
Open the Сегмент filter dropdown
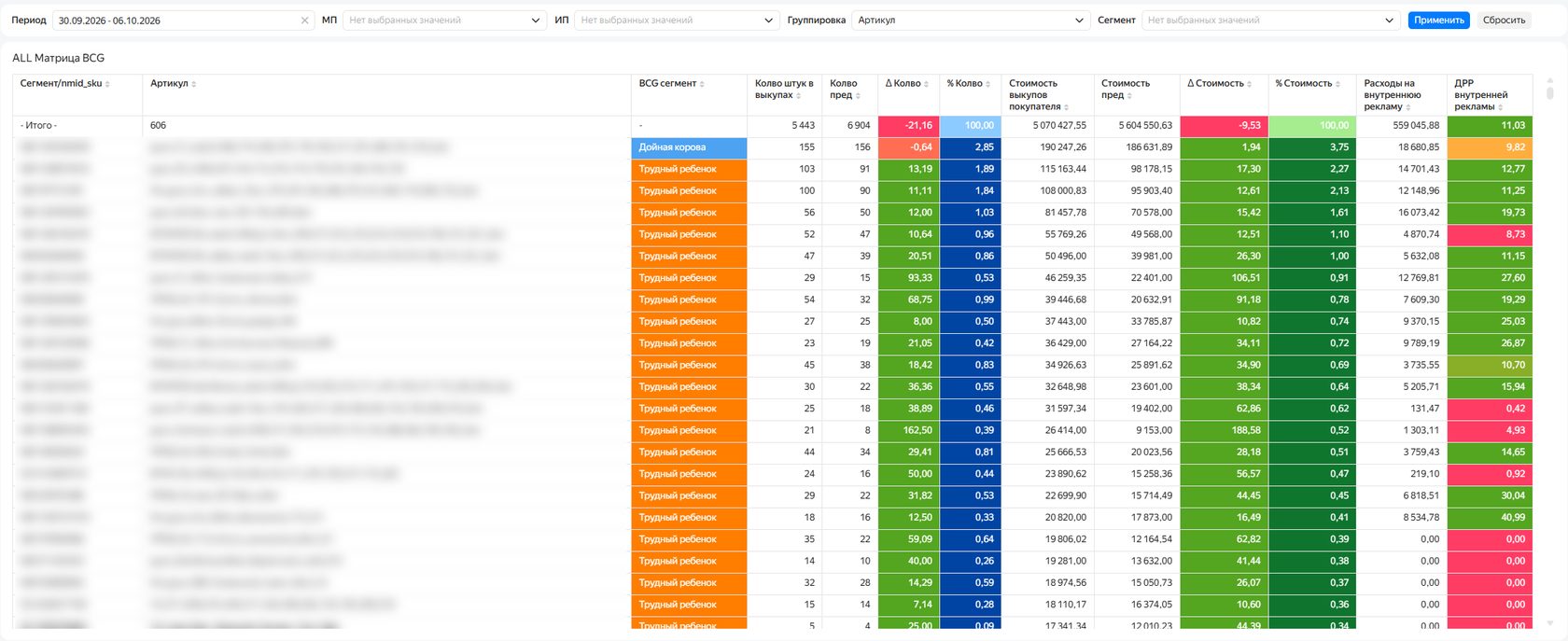1271,21
